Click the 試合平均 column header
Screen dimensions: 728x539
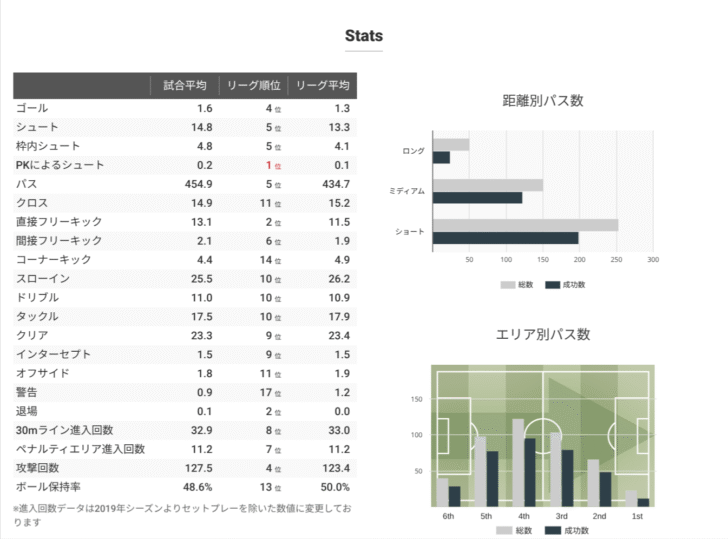pyautogui.click(x=185, y=85)
